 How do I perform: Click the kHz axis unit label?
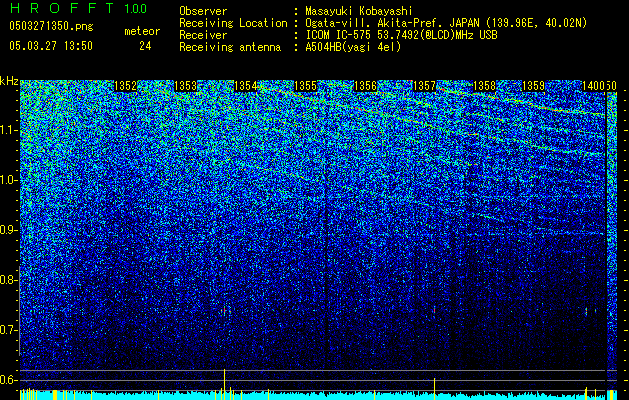click(x=9, y=81)
